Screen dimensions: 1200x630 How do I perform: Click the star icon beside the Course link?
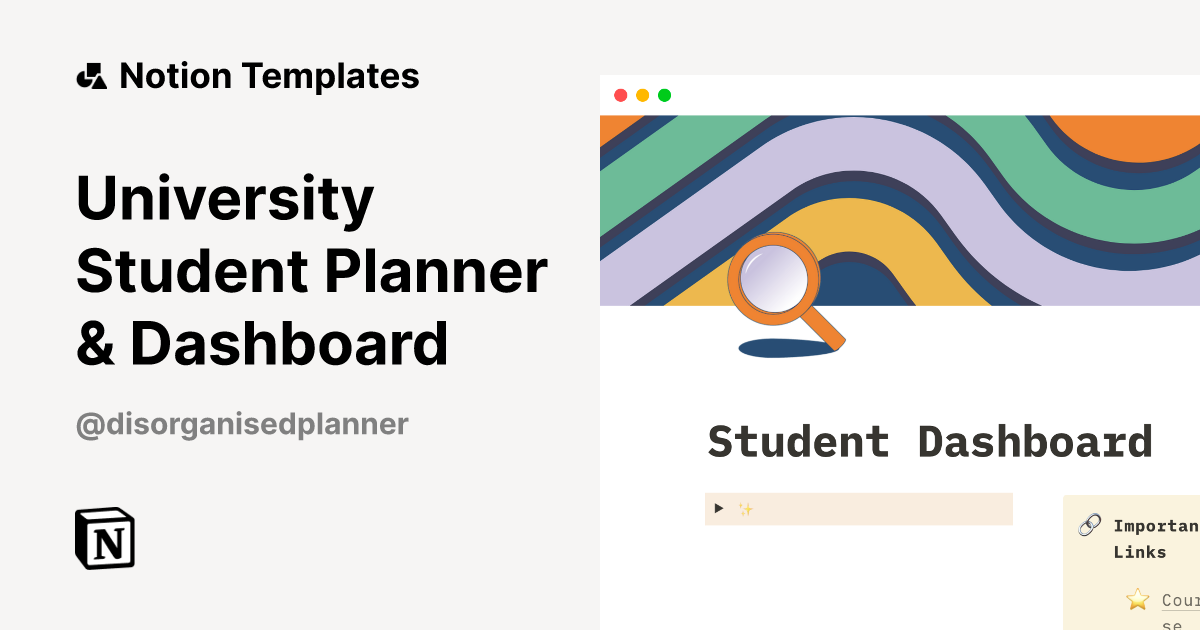point(1138,599)
